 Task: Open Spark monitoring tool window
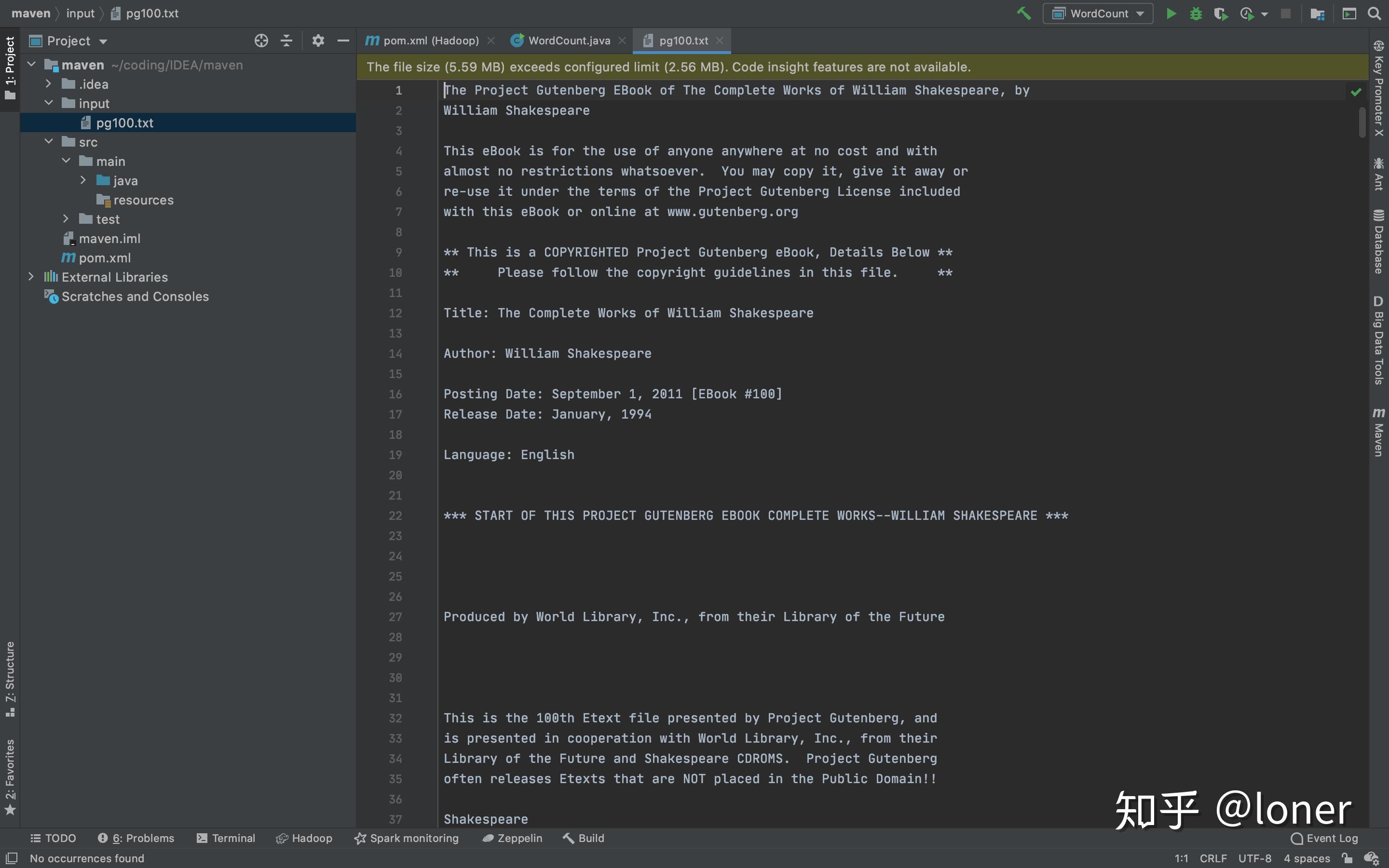pyautogui.click(x=407, y=838)
